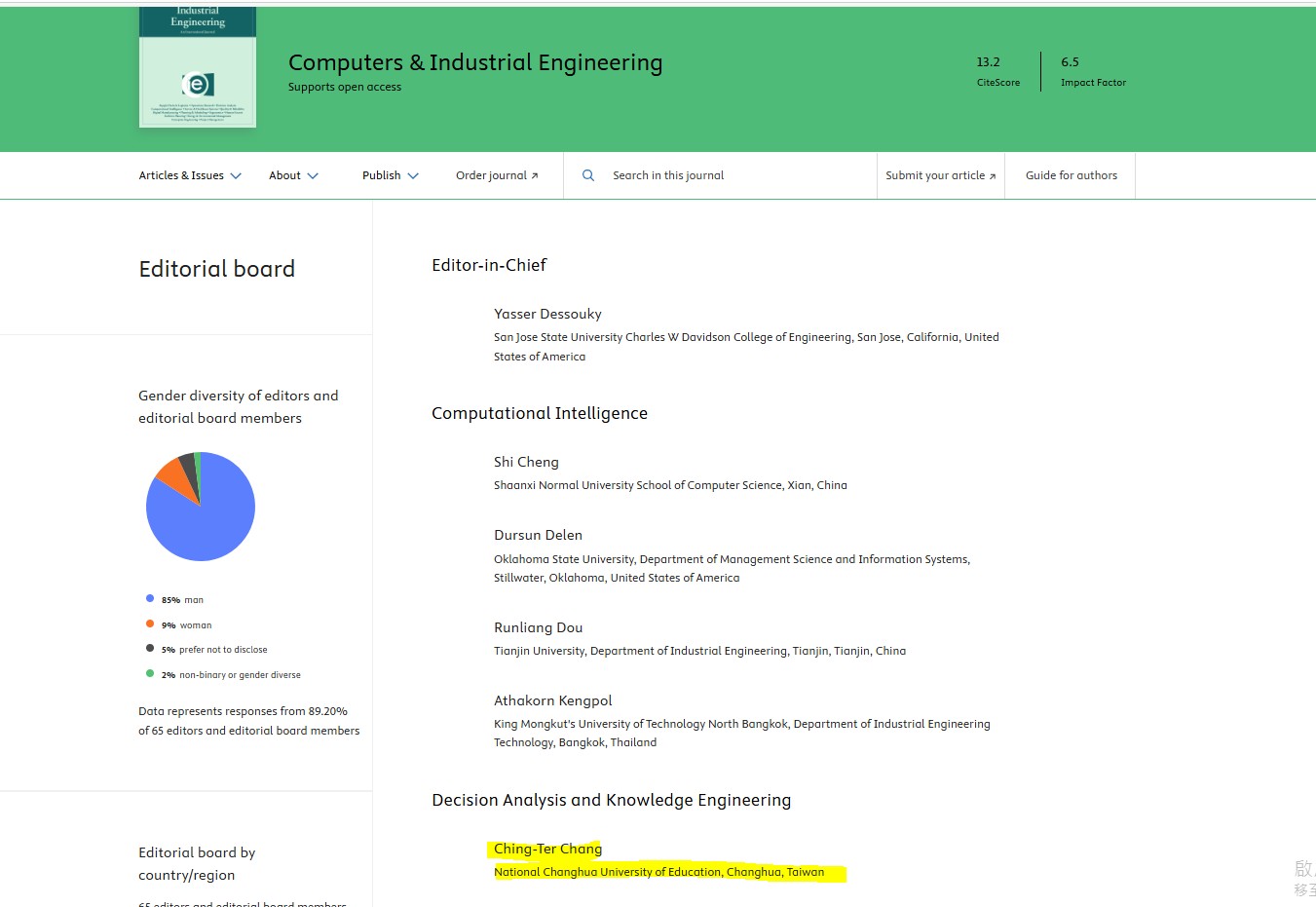Click highlighted name Ching-Ter Chang

click(x=547, y=849)
